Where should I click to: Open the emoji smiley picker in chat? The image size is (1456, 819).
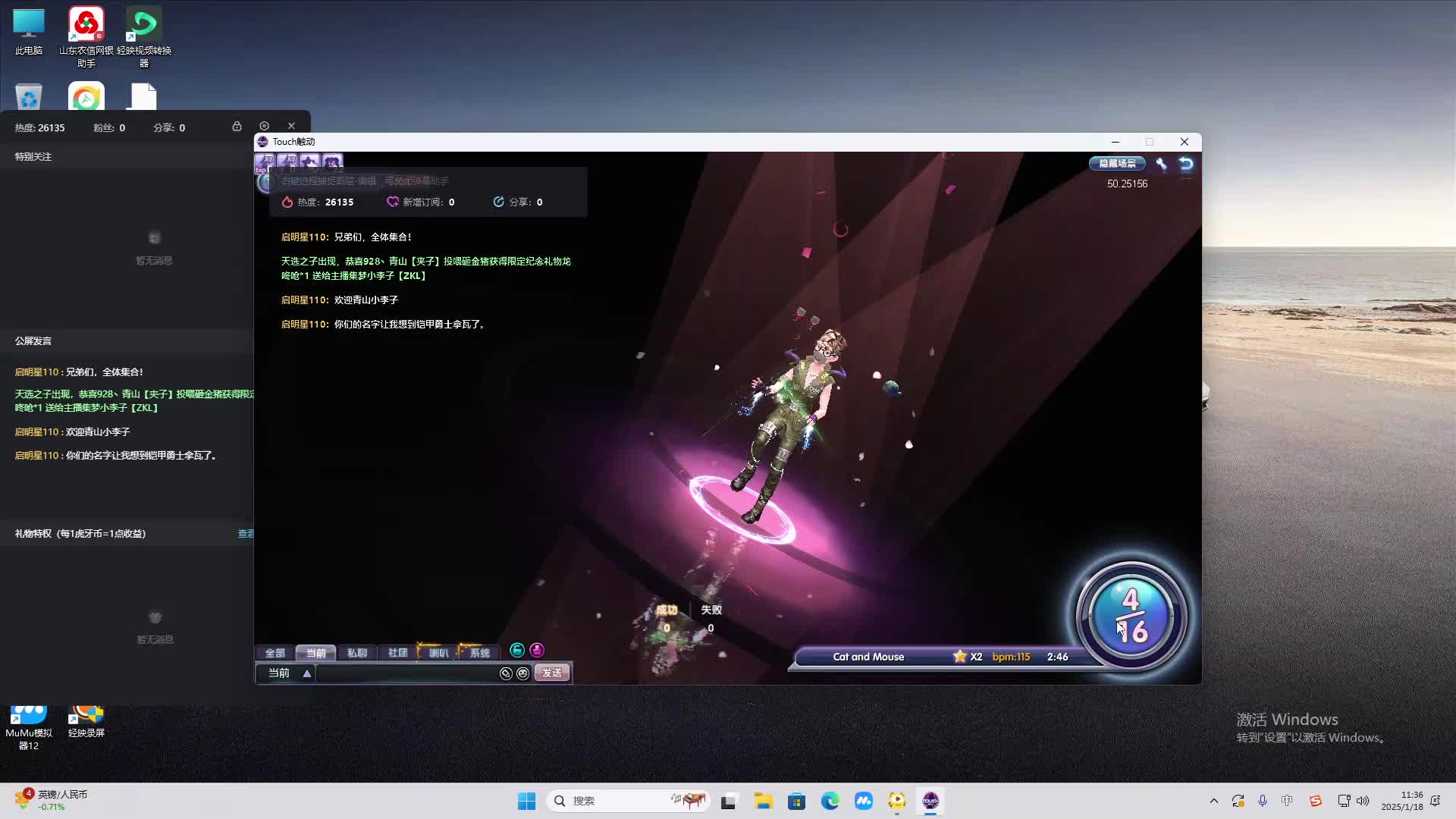point(522,673)
